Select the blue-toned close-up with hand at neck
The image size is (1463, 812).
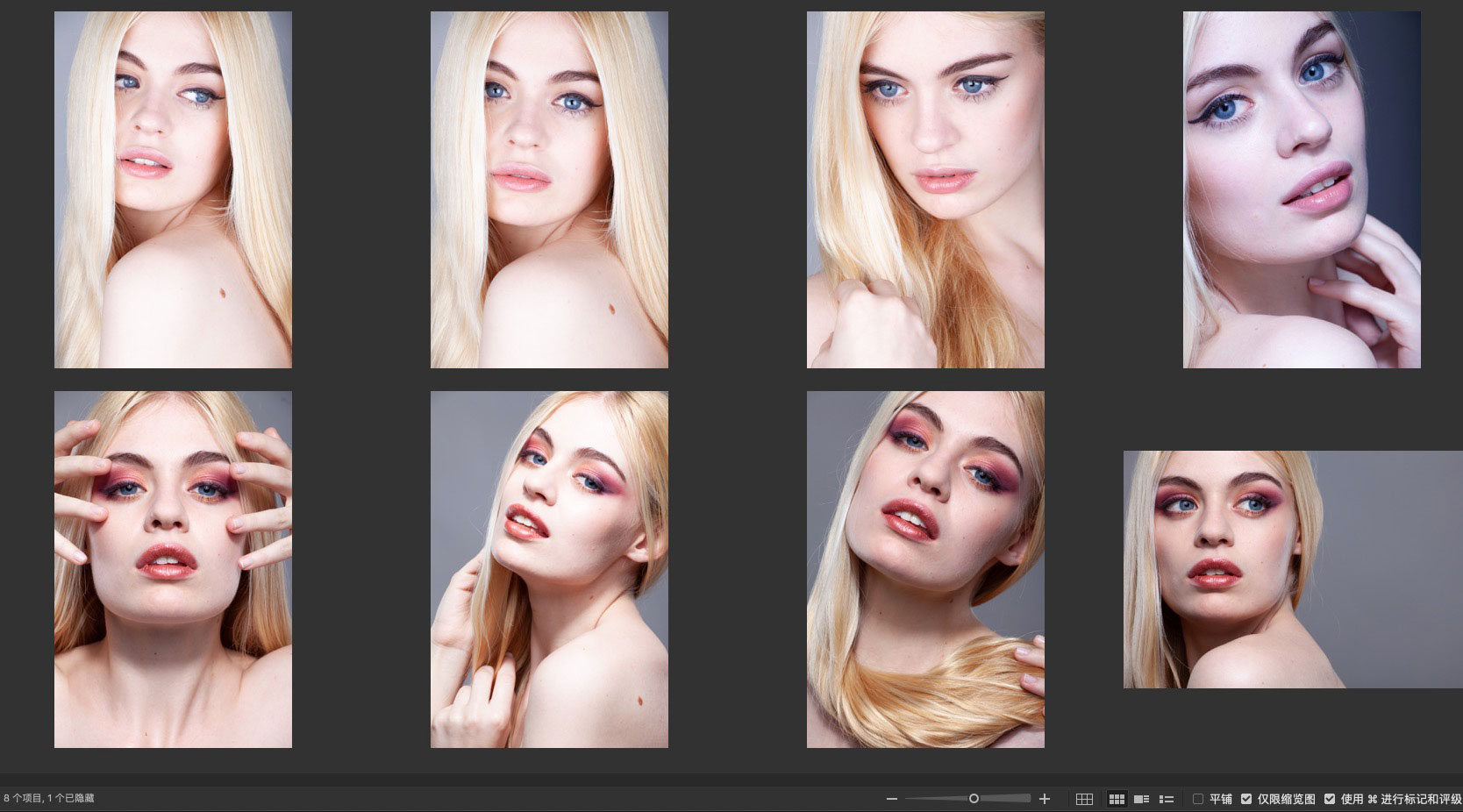(1302, 189)
